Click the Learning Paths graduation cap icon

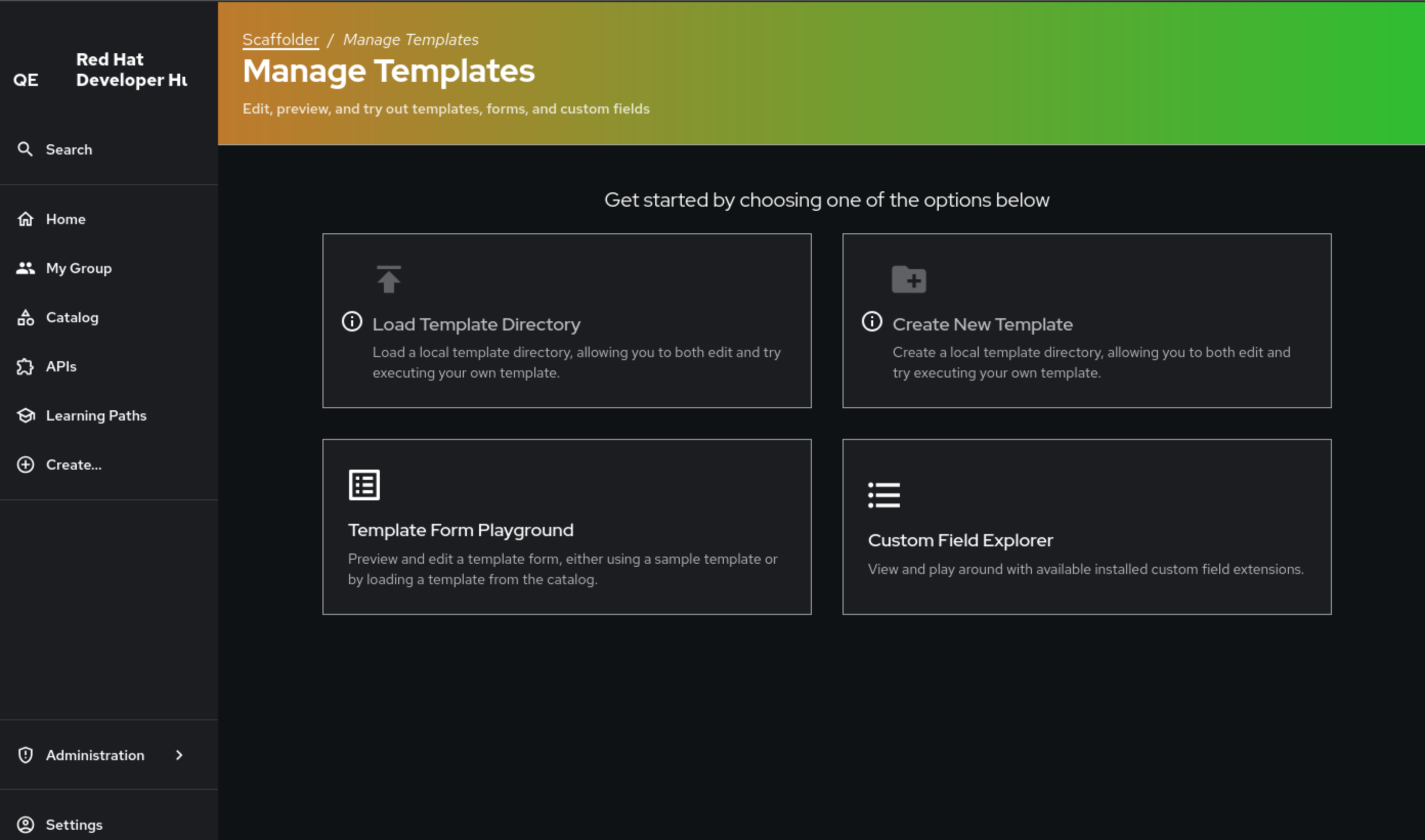(x=26, y=415)
